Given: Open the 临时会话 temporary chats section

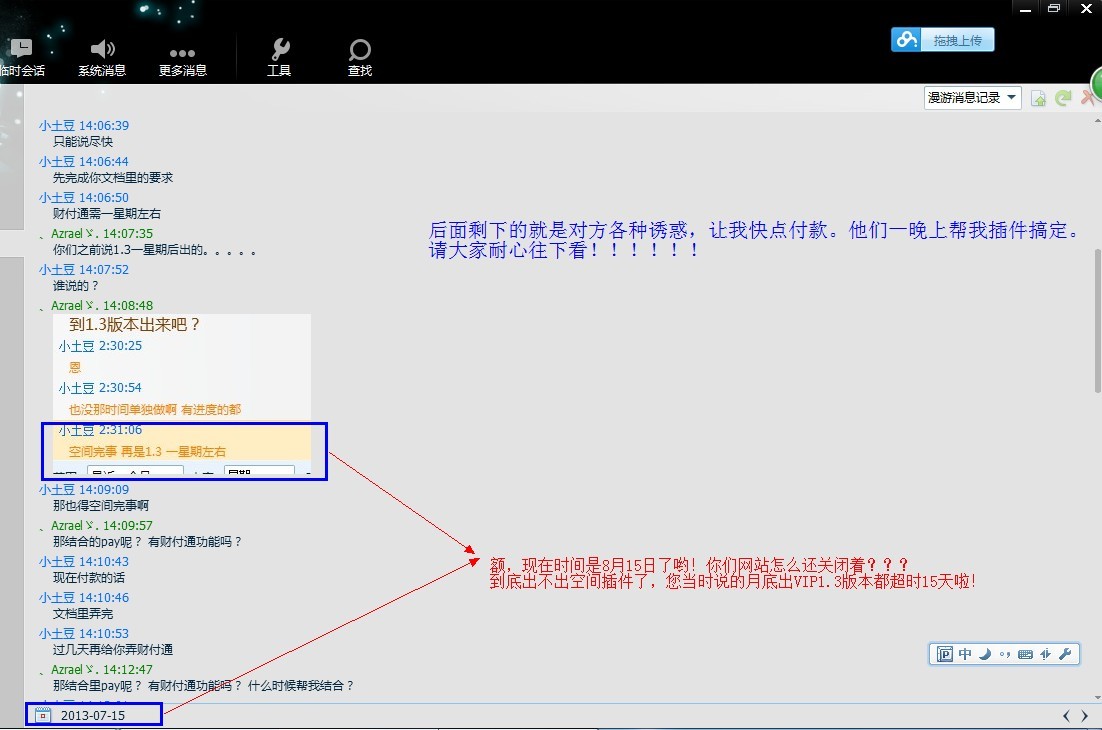Looking at the screenshot, I should (22, 57).
